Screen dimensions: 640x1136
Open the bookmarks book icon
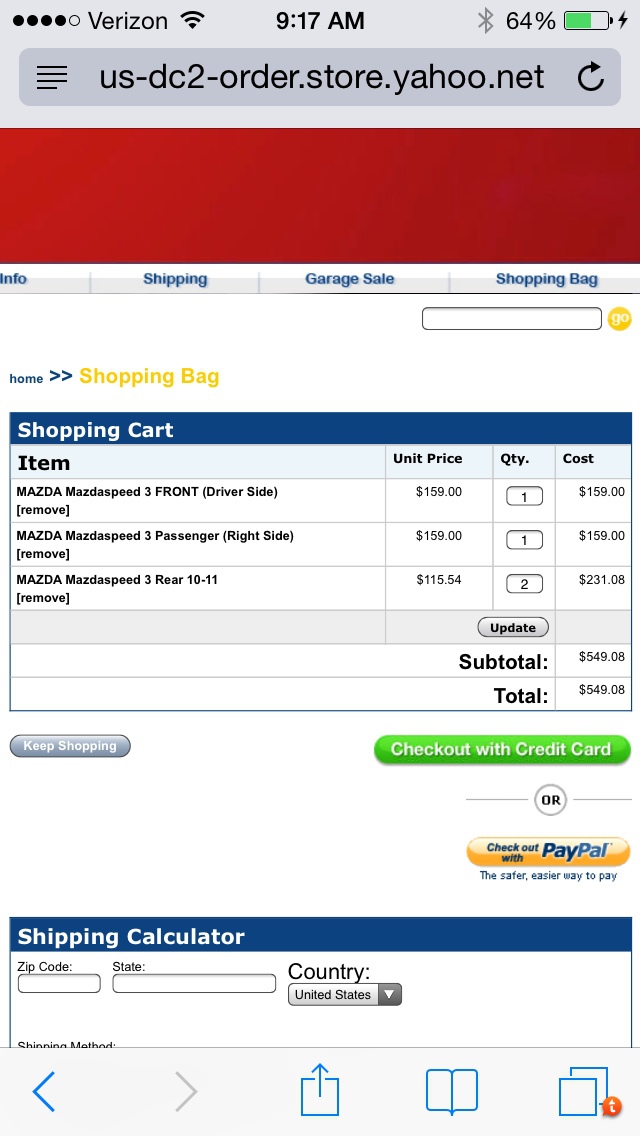point(452,1091)
